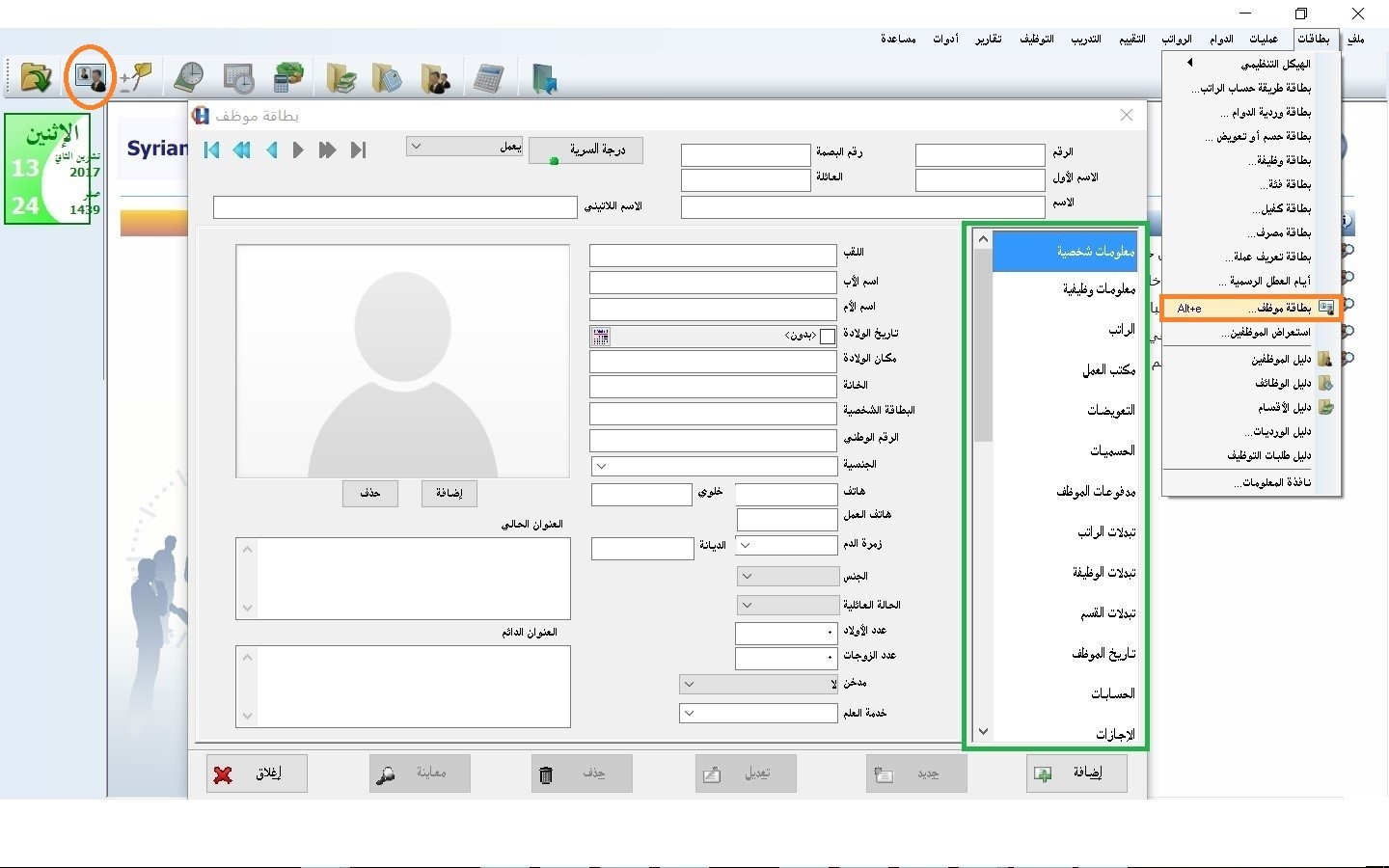Click the exit door toolbar icon
Image resolution: width=1389 pixels, height=868 pixels.
coord(544,78)
